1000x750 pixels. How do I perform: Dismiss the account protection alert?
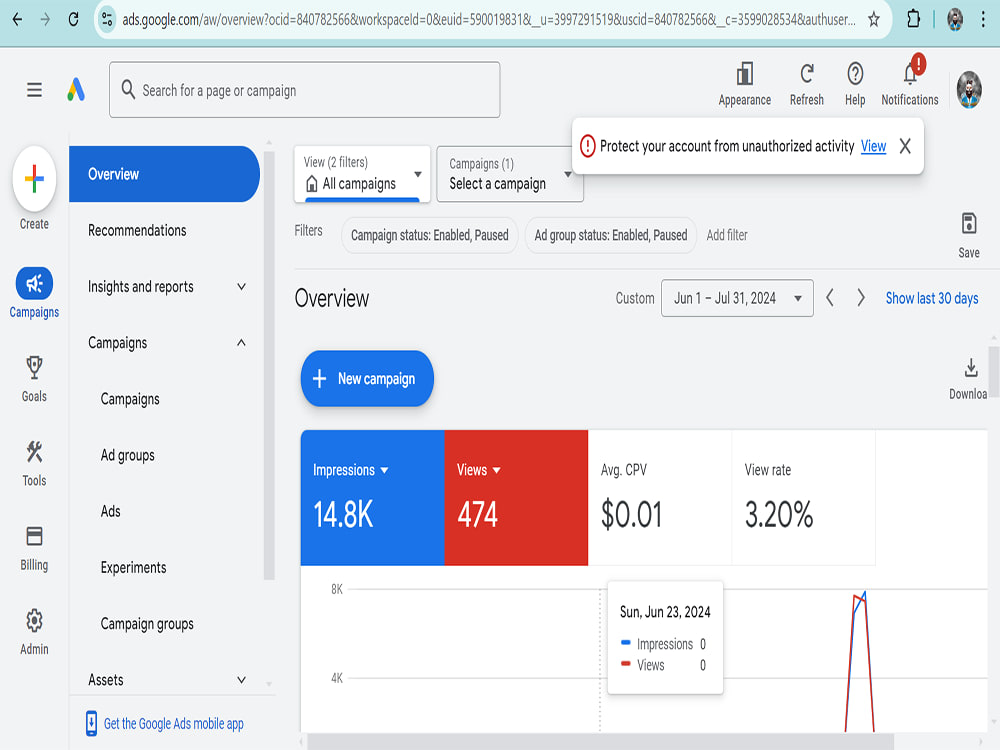coord(905,146)
